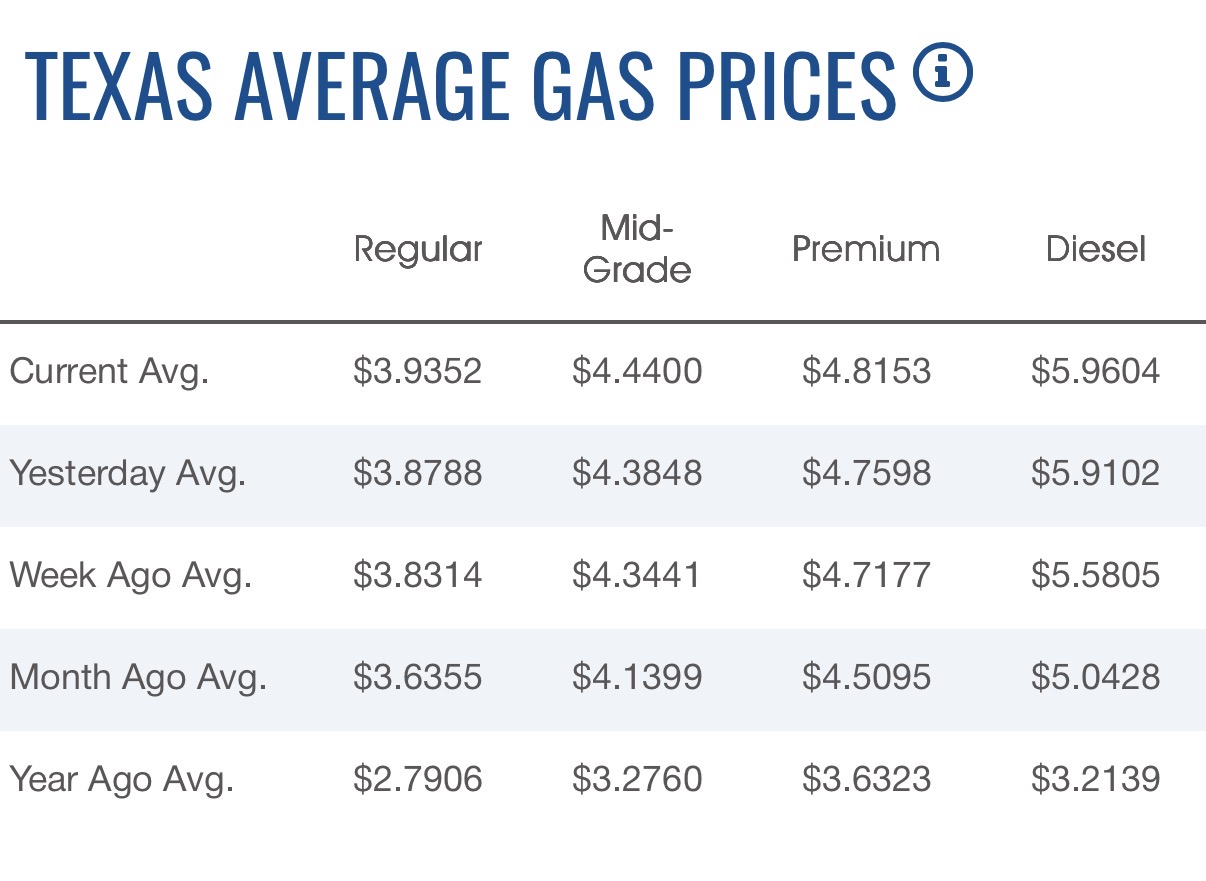Click month ago premium price $4.5095
Screen dimensions: 1206x881
pos(866,678)
